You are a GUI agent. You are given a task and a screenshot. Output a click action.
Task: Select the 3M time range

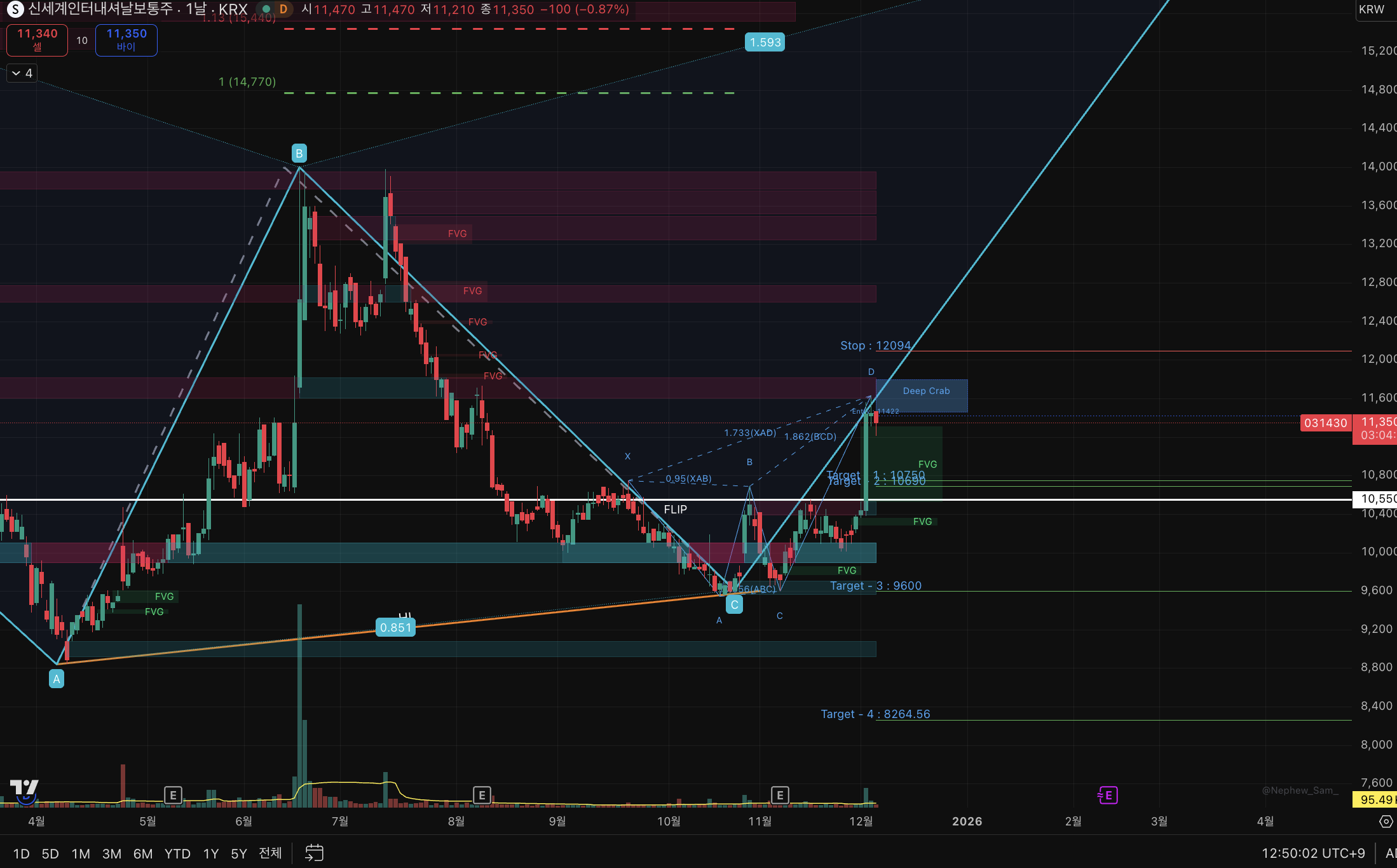tap(112, 853)
